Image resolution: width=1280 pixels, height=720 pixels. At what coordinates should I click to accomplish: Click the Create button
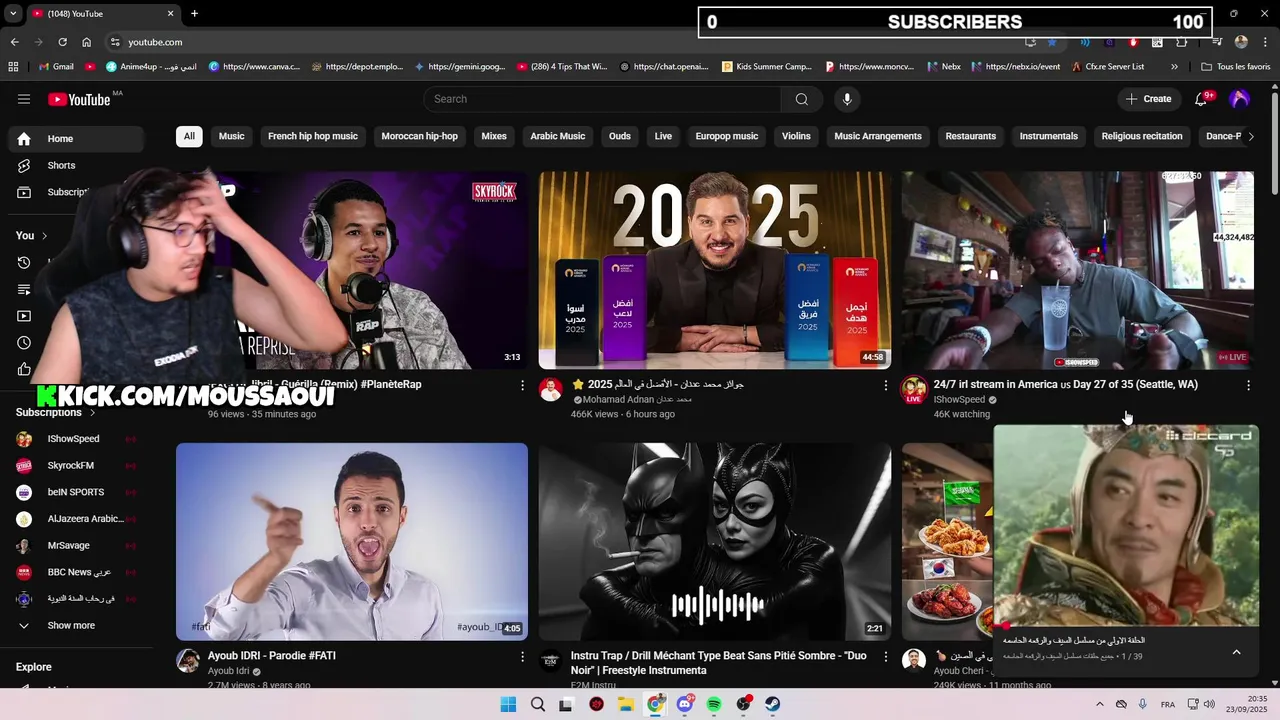pos(1148,99)
